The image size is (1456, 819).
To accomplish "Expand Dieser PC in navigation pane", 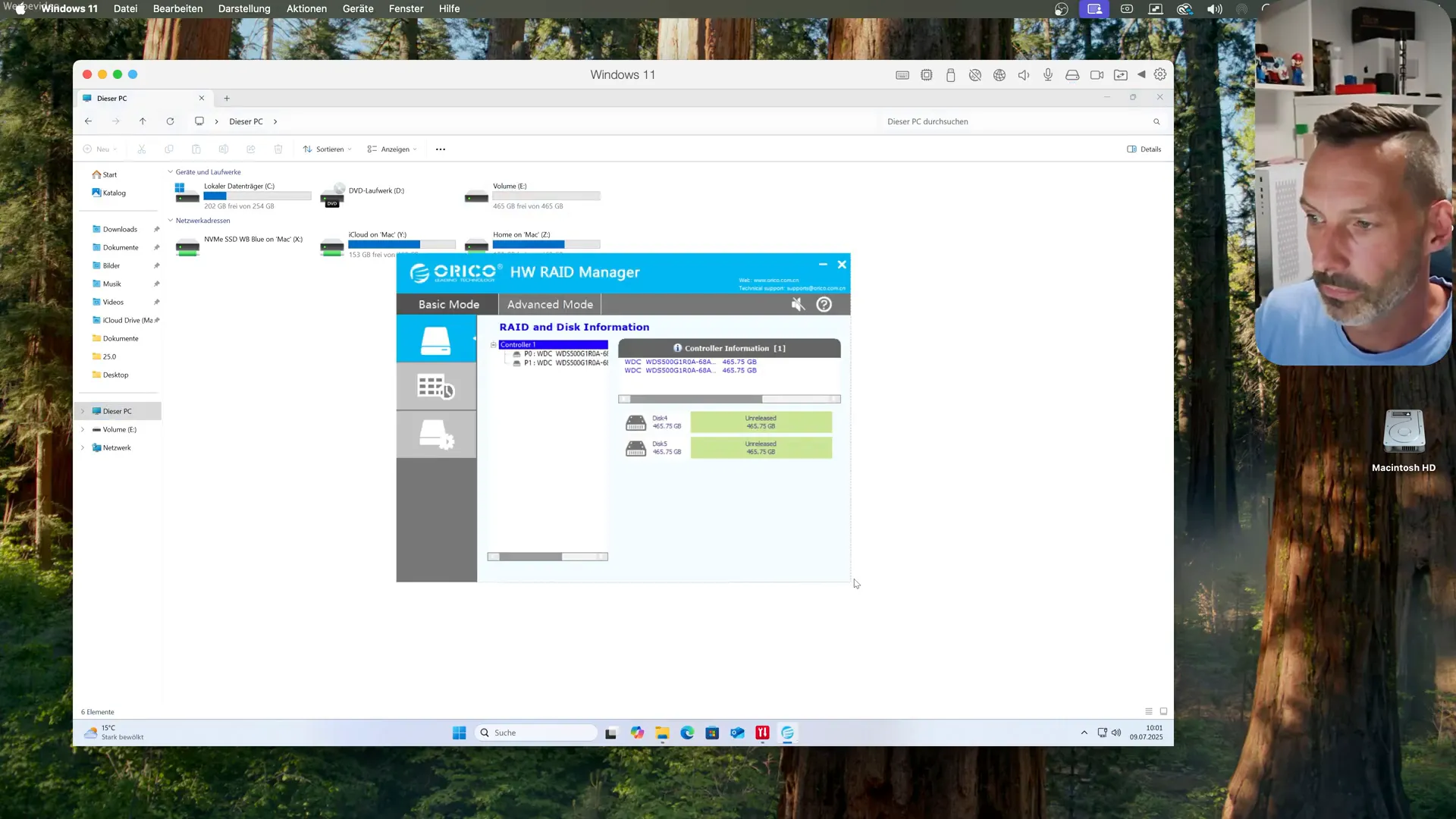I will coord(83,411).
